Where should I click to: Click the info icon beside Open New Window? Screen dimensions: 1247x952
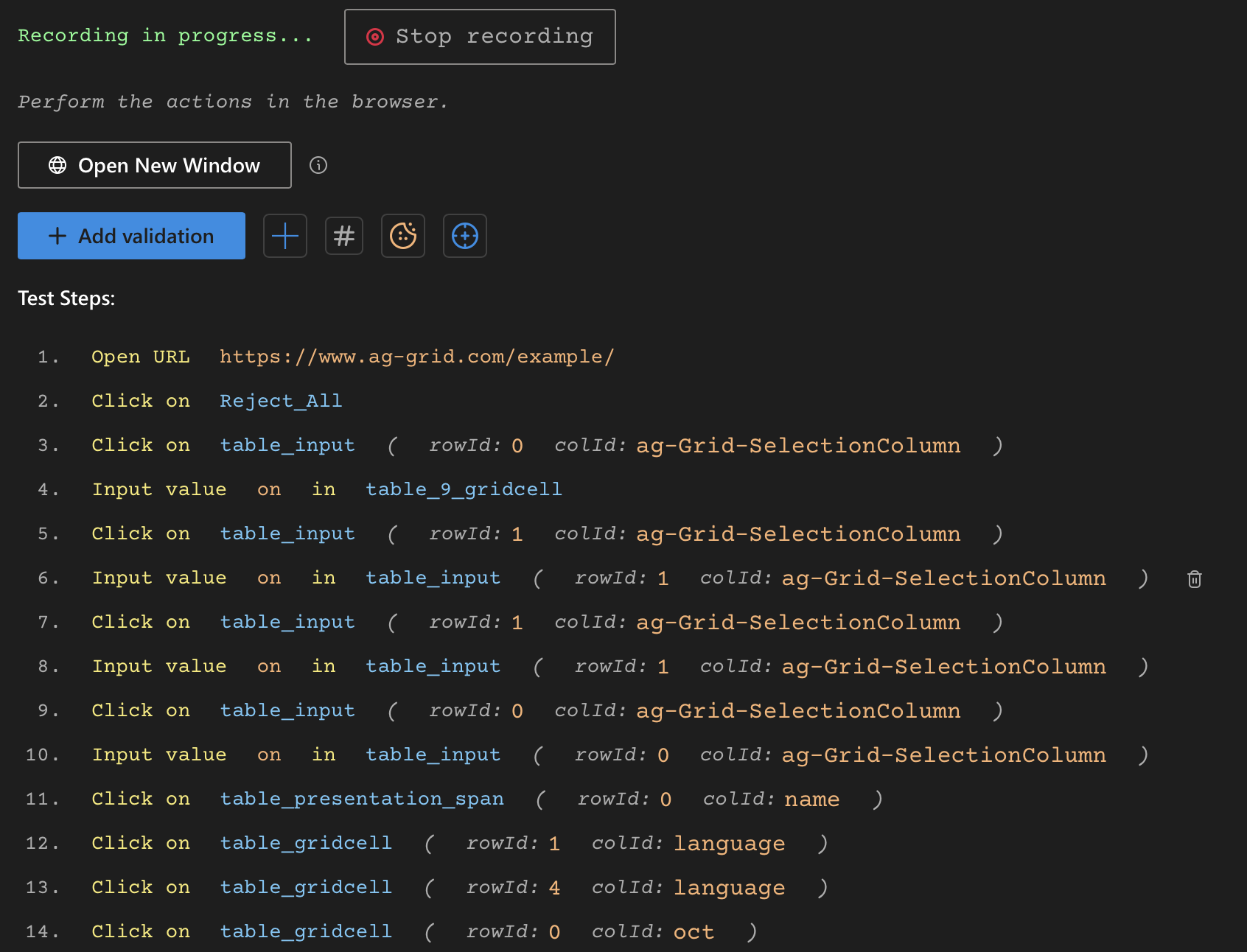coord(319,165)
